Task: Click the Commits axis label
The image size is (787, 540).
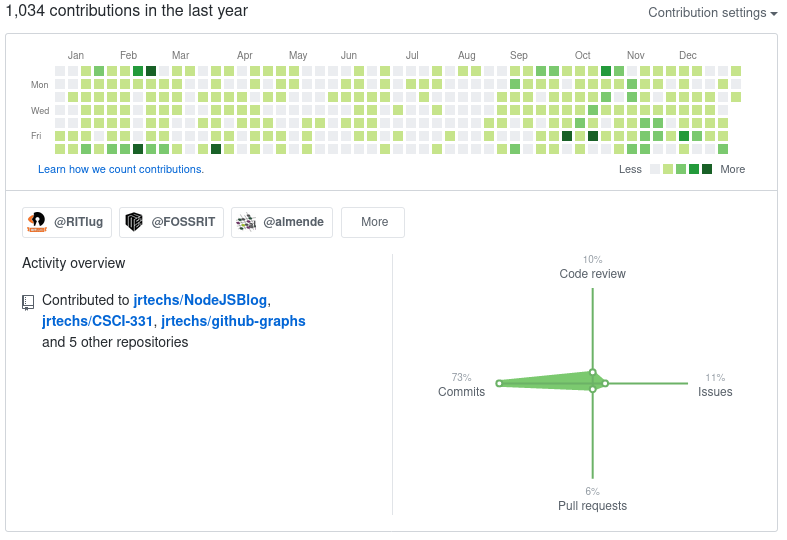Action: click(x=461, y=392)
